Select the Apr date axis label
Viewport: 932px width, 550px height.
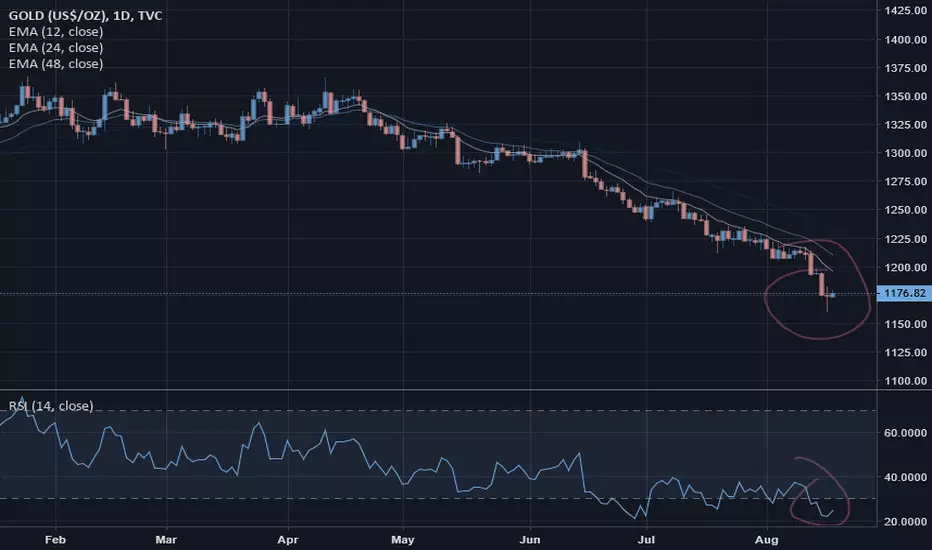pyautogui.click(x=288, y=540)
